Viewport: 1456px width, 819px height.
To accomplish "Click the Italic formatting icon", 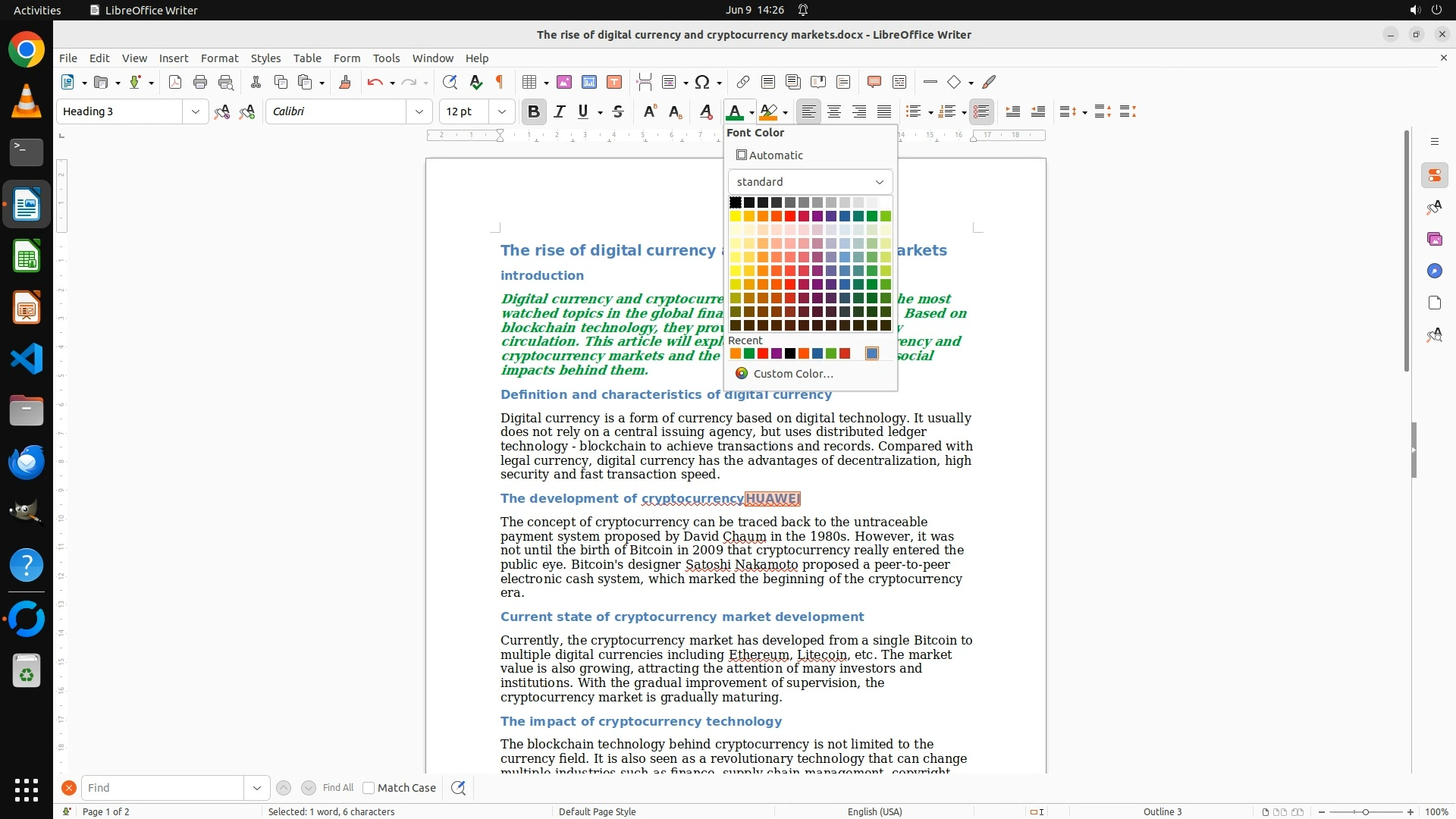I will [x=560, y=111].
